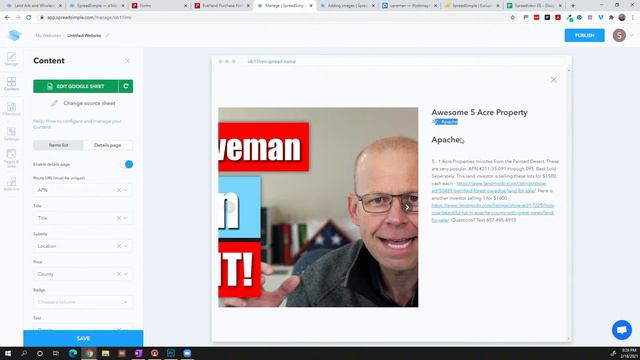Viewport: 640px width, 360px height.
Task: Close the property details preview
Action: point(553,80)
